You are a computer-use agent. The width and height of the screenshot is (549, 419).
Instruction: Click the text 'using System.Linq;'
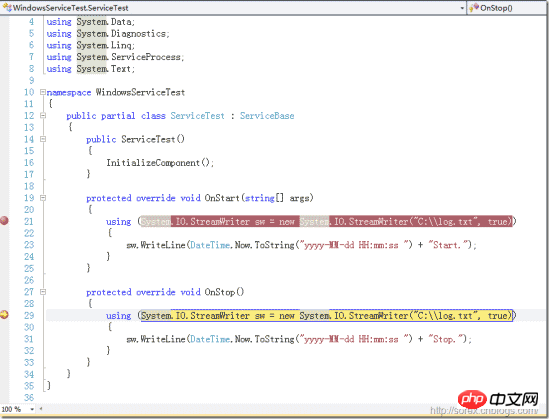click(x=90, y=45)
